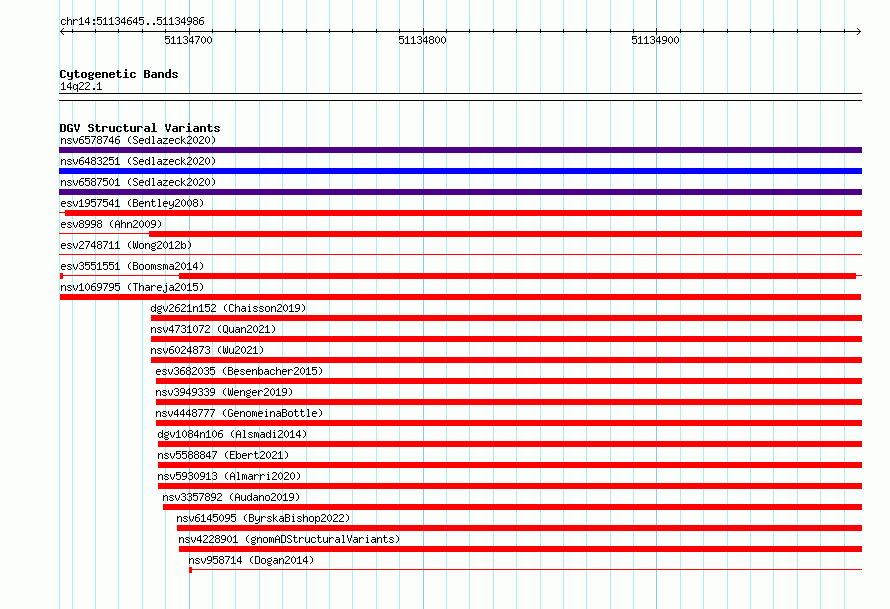Click the small red start block of nsv958714
This screenshot has height=609, width=890.
click(191, 570)
